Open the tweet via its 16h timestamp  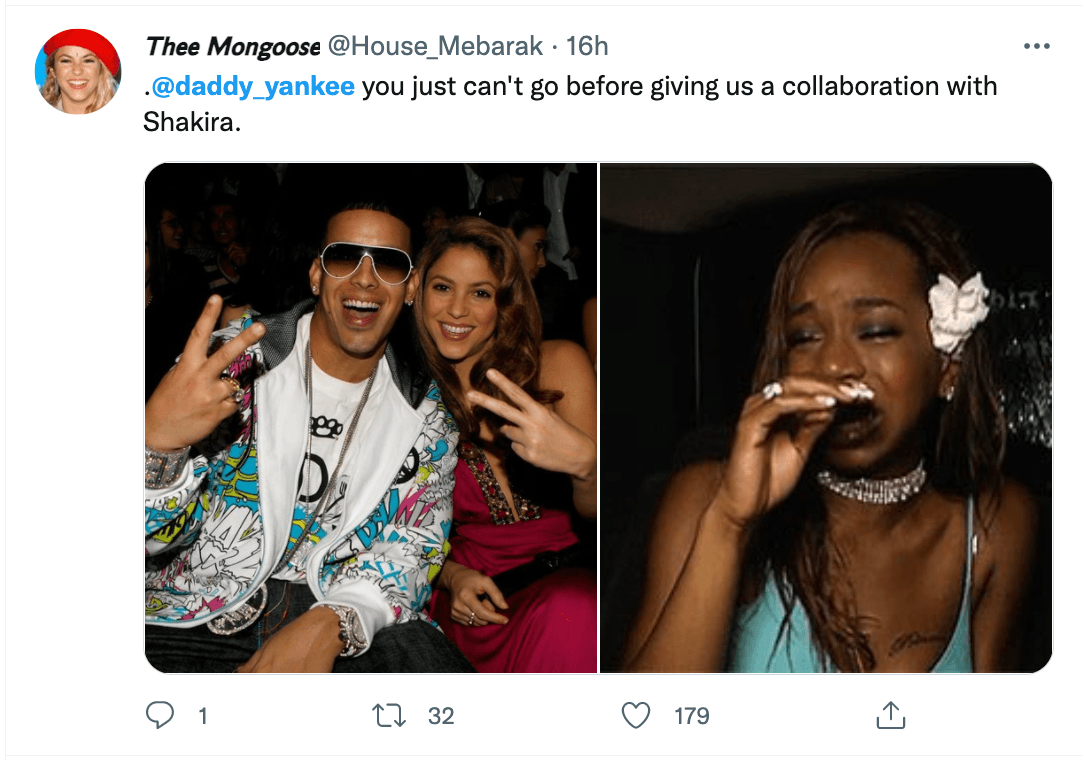585,45
